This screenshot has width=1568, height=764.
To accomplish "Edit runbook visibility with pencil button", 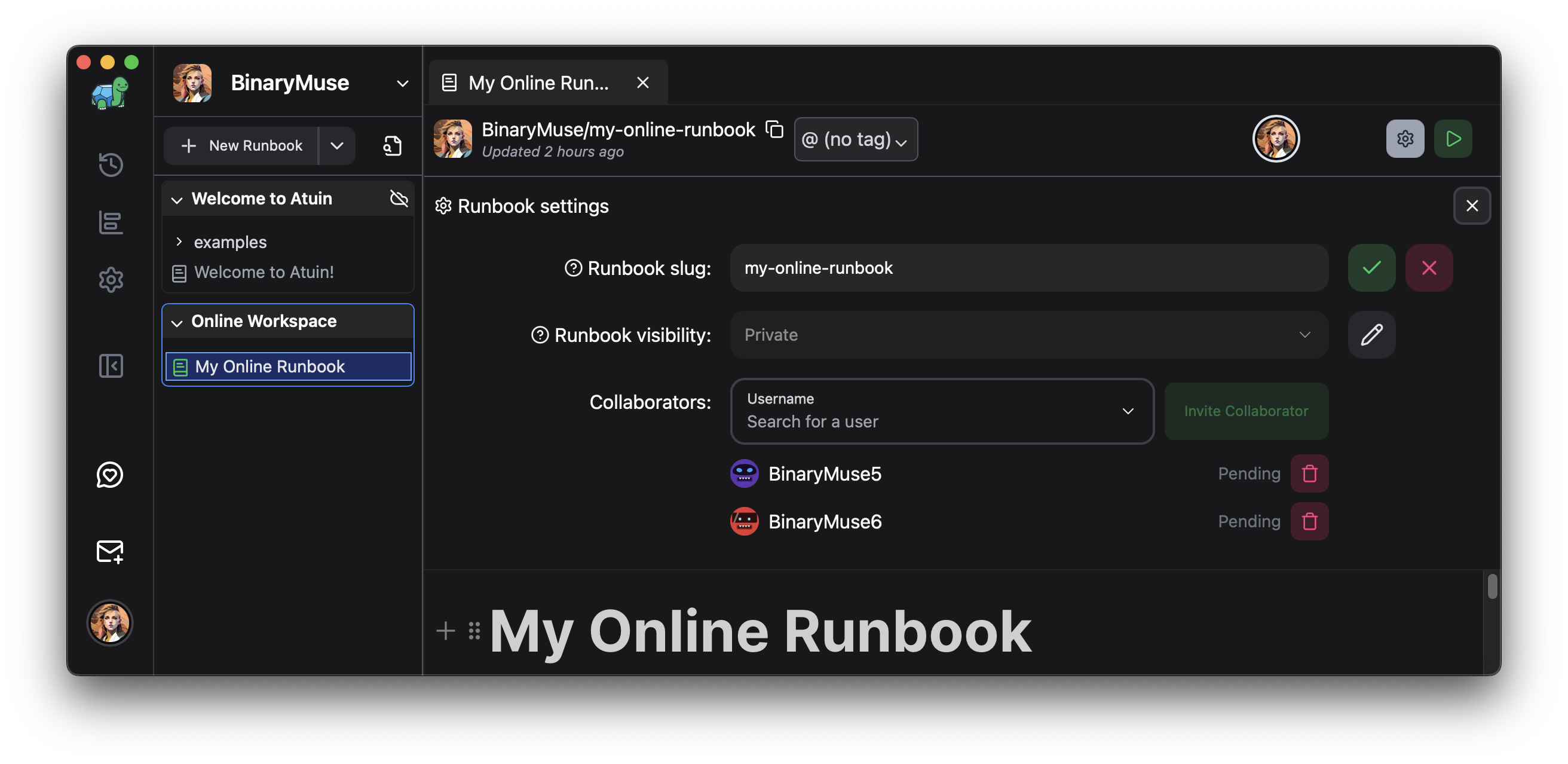I will [x=1371, y=334].
